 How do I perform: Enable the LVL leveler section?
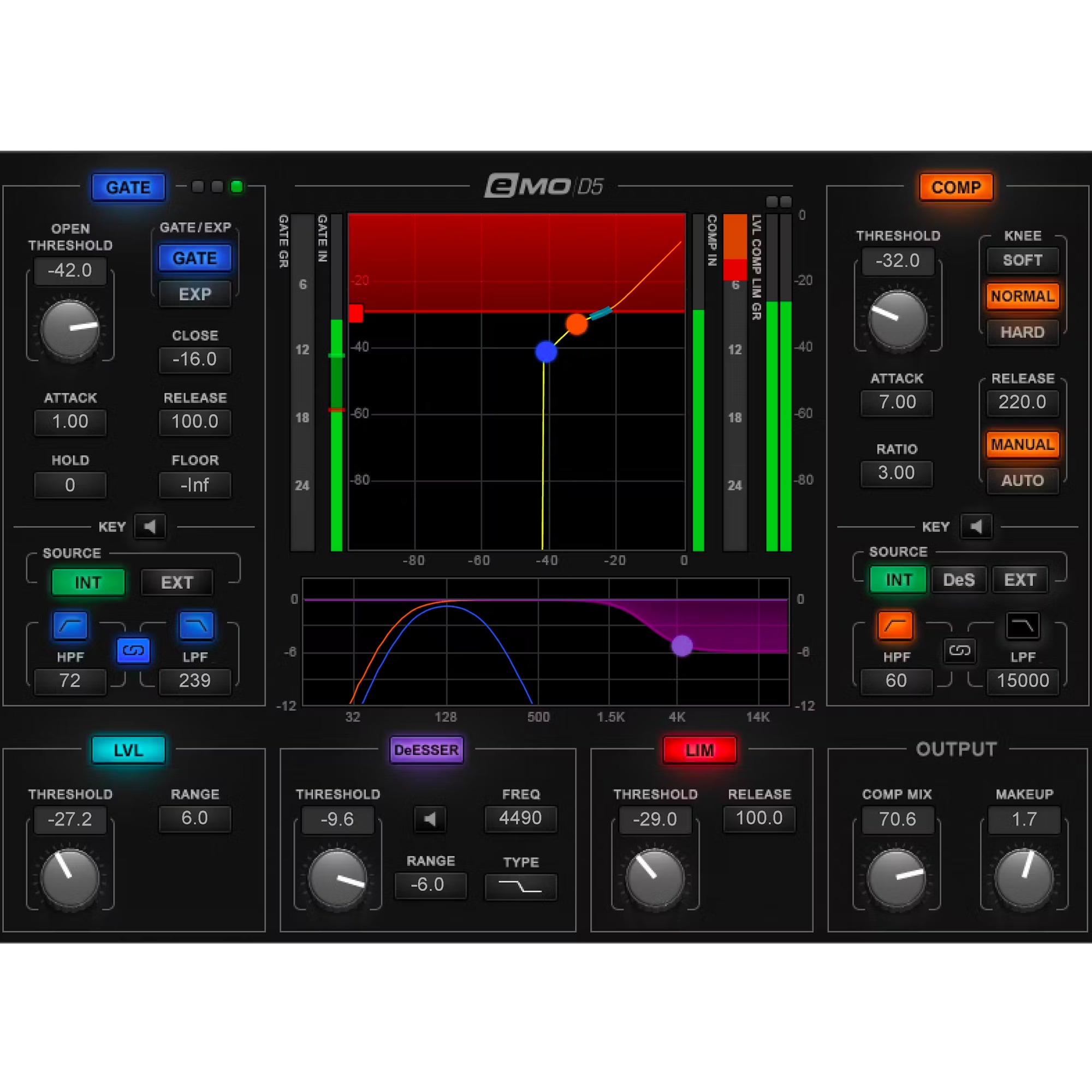pyautogui.click(x=128, y=750)
